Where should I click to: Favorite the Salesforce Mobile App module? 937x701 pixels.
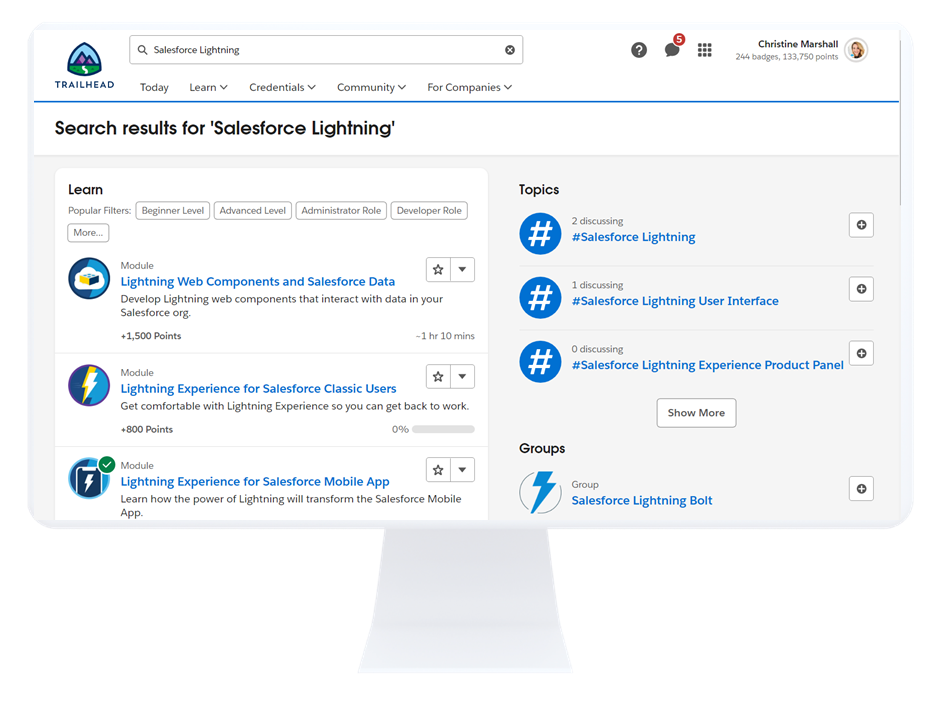(438, 470)
